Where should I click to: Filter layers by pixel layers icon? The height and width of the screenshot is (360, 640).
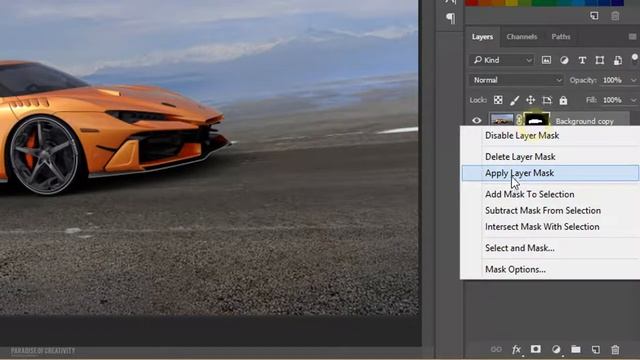click(x=546, y=60)
